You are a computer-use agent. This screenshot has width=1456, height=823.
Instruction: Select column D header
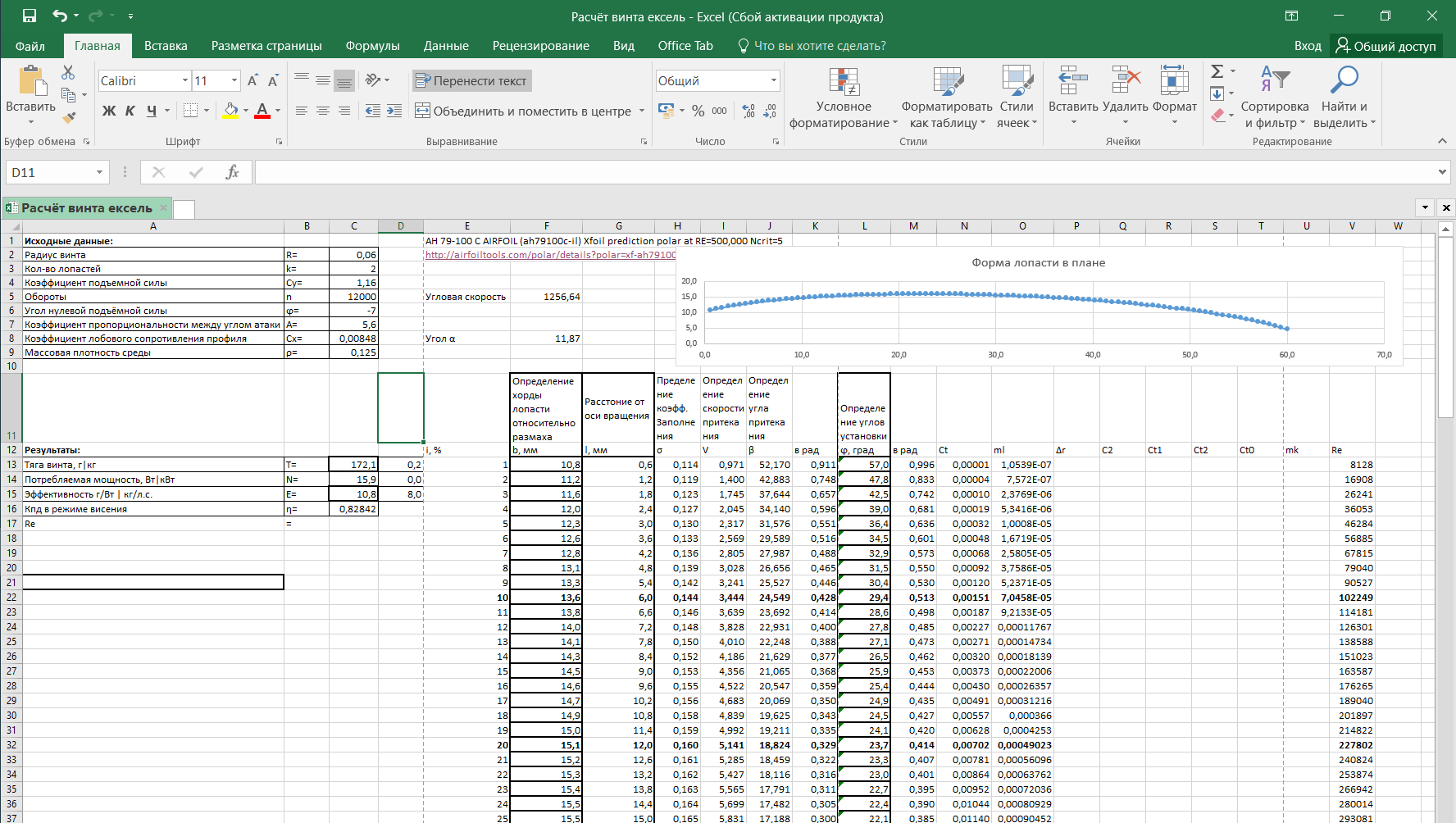point(401,226)
